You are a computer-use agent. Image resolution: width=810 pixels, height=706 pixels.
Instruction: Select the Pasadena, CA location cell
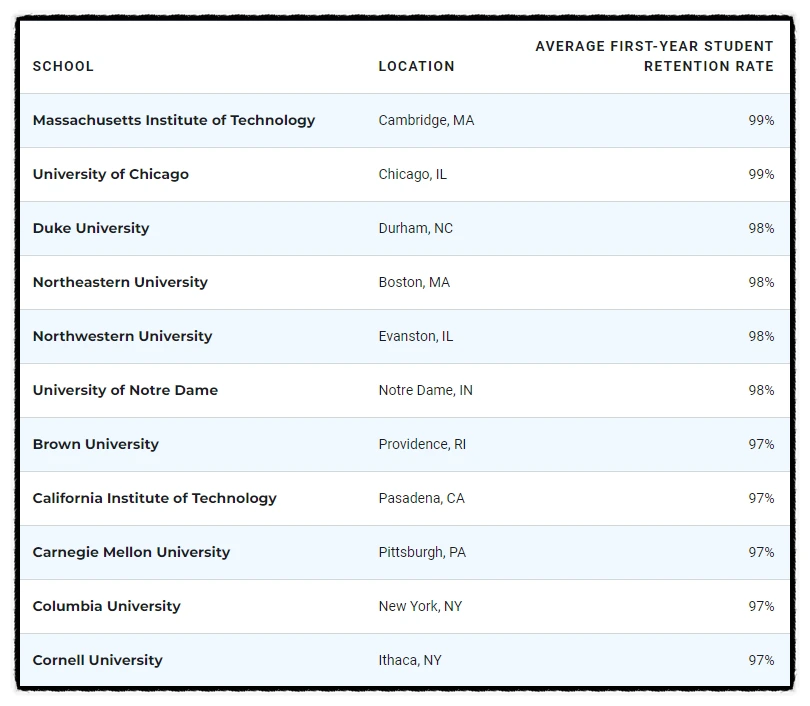point(421,498)
